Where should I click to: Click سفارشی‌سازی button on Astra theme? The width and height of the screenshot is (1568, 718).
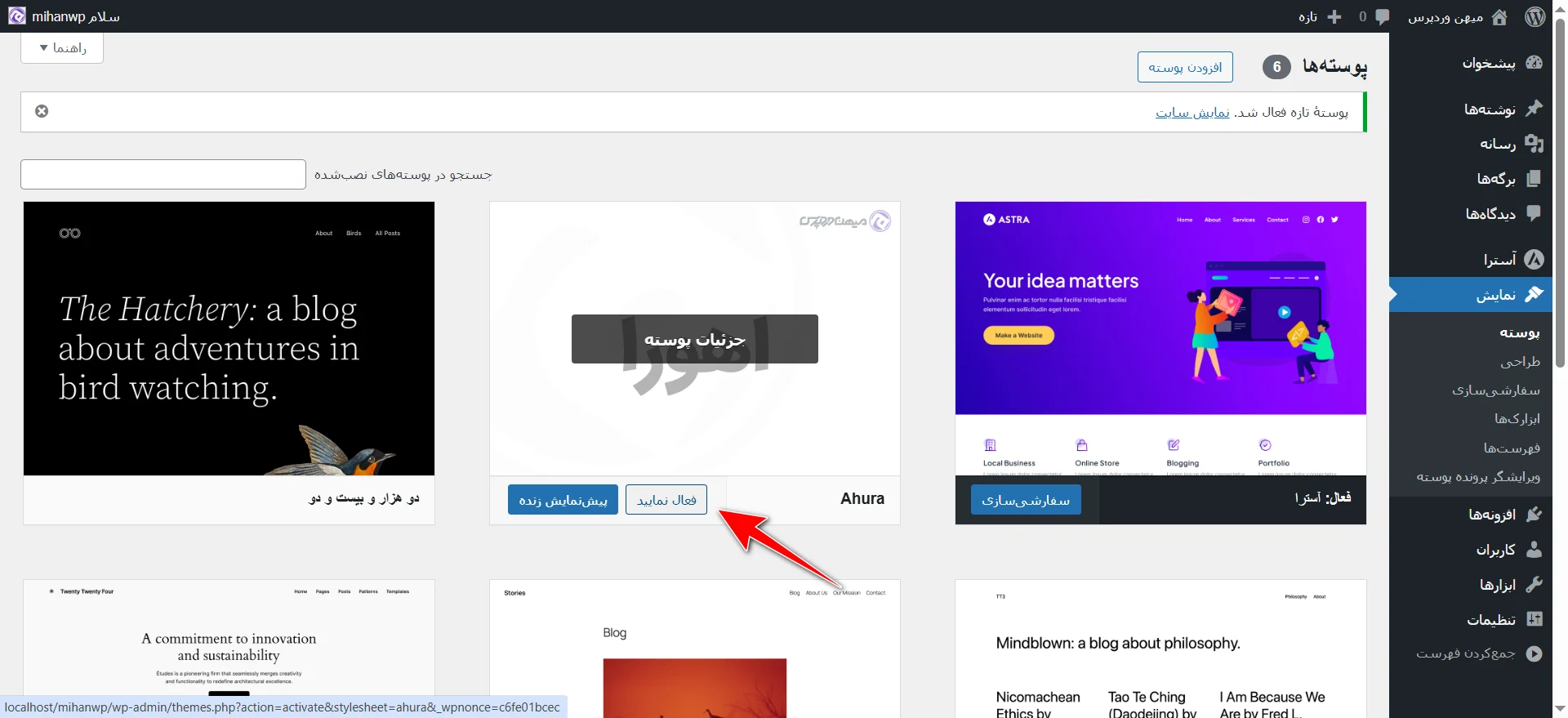[1026, 500]
